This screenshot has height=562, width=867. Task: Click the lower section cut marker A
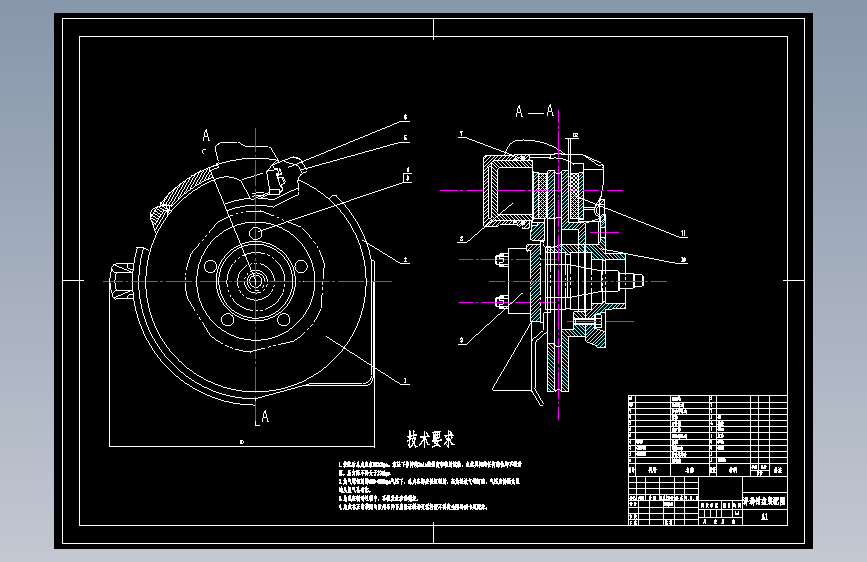point(265,417)
